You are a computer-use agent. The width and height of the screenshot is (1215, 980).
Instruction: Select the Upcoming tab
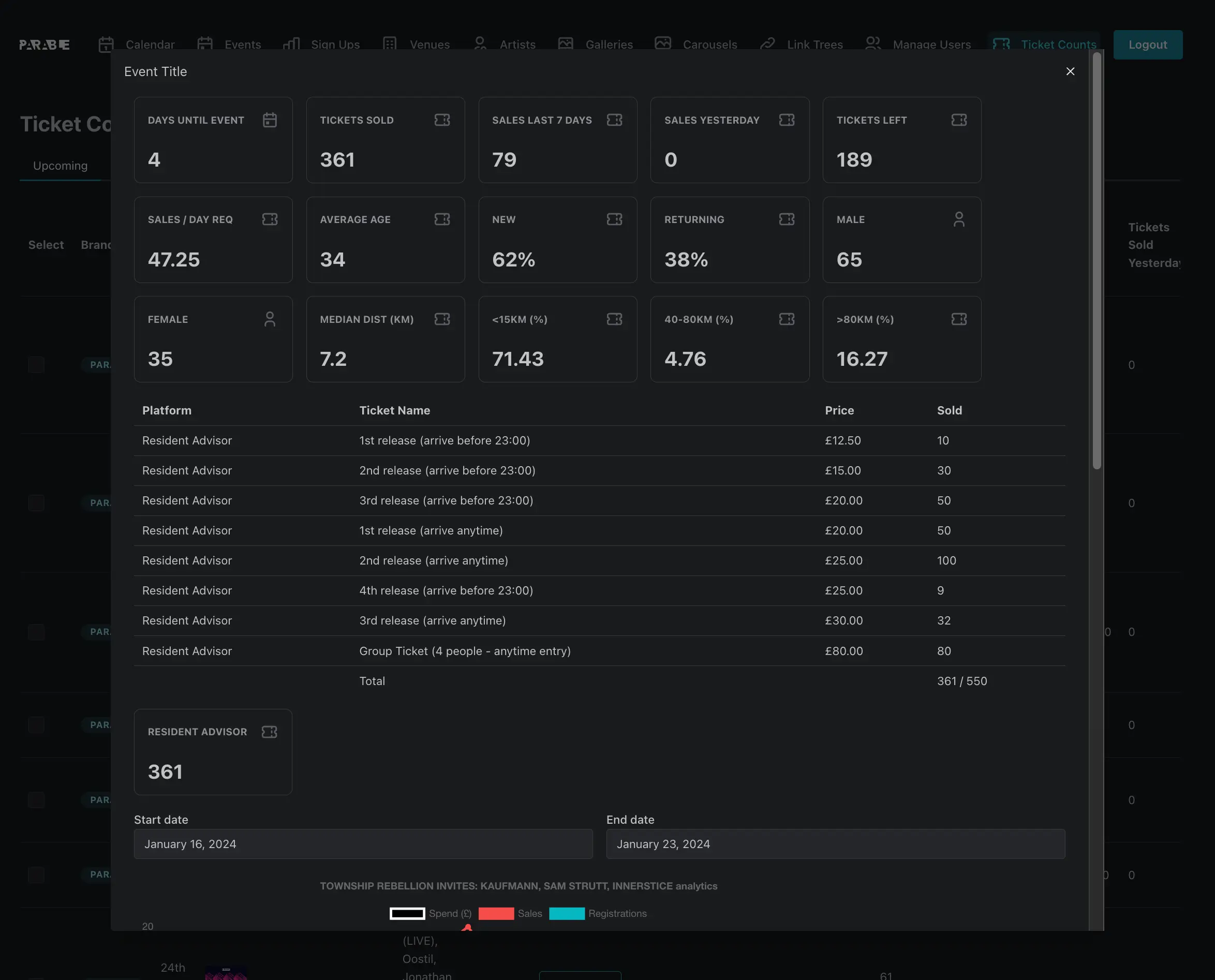point(60,165)
